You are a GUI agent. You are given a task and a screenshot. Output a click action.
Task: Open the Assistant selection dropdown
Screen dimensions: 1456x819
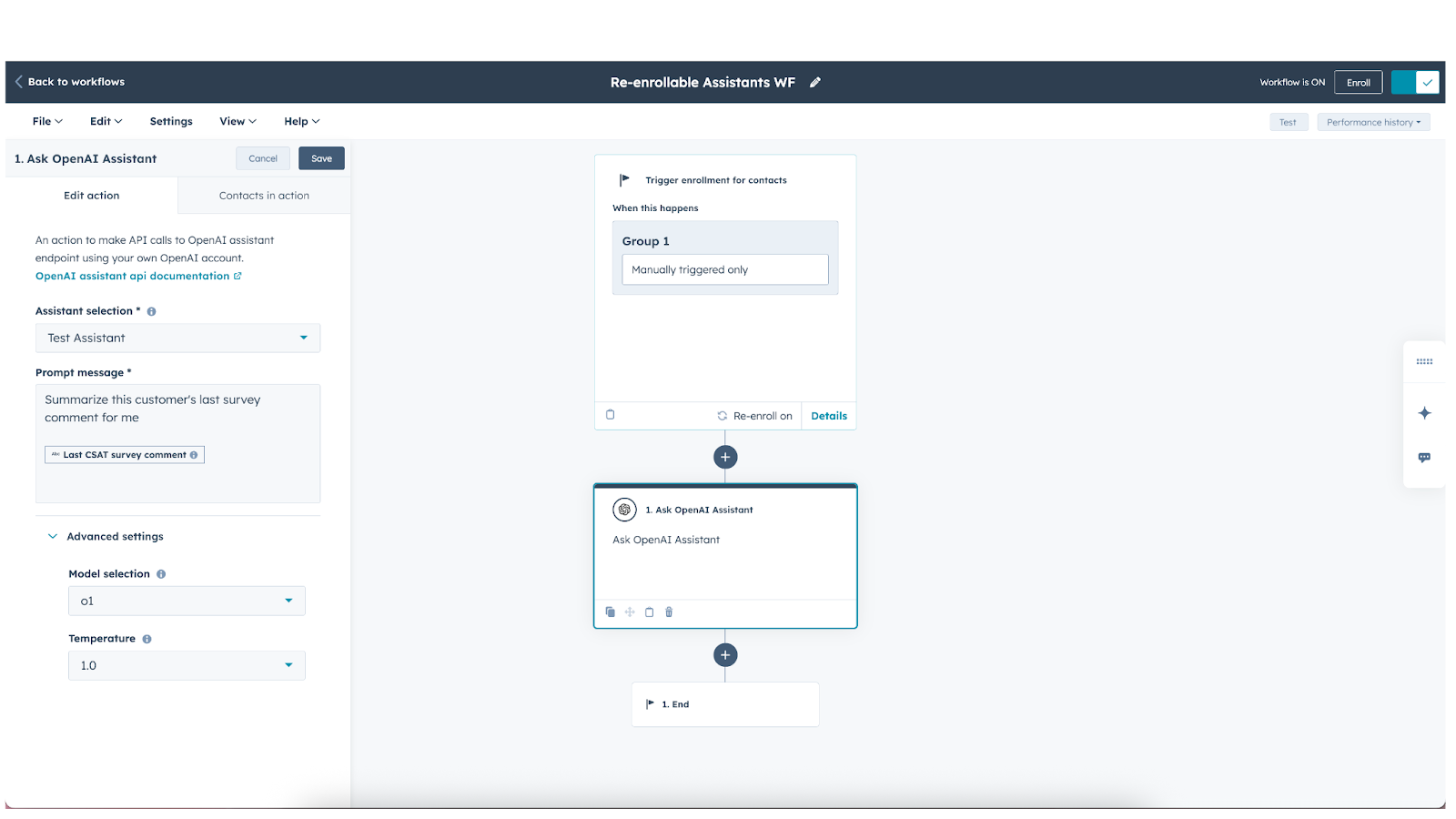[x=177, y=338]
